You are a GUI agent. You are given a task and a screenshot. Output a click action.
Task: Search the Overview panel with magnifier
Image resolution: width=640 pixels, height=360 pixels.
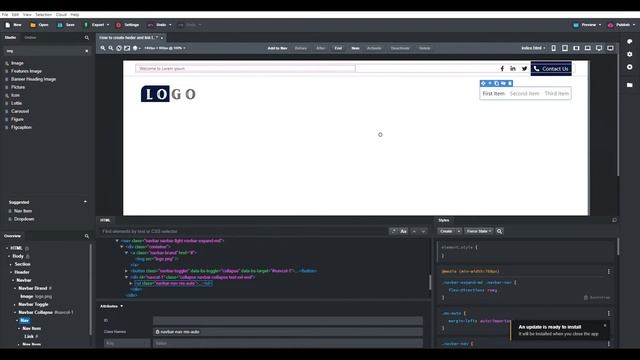click(87, 236)
